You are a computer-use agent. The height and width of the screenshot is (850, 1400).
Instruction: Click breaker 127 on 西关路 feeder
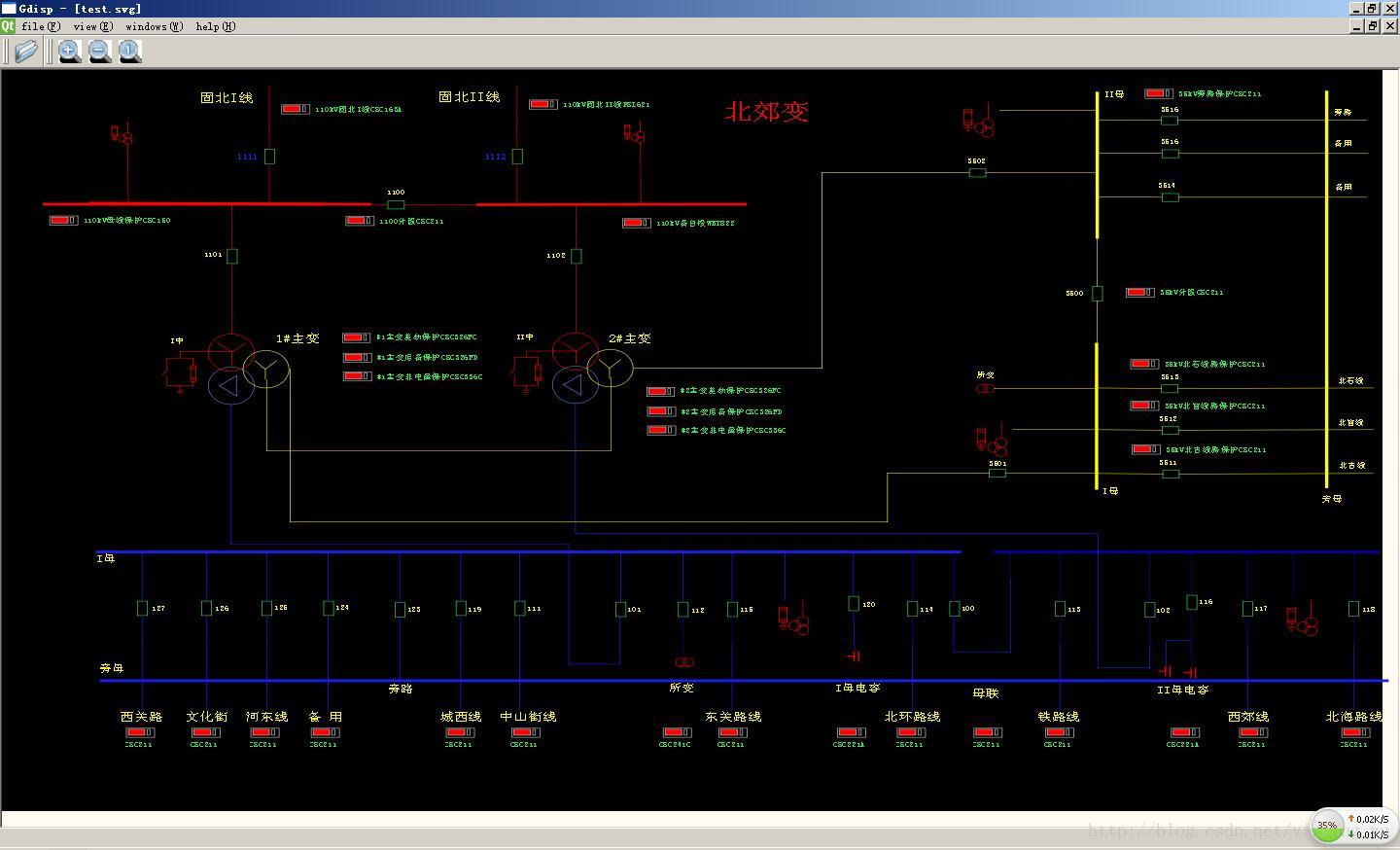pos(142,608)
